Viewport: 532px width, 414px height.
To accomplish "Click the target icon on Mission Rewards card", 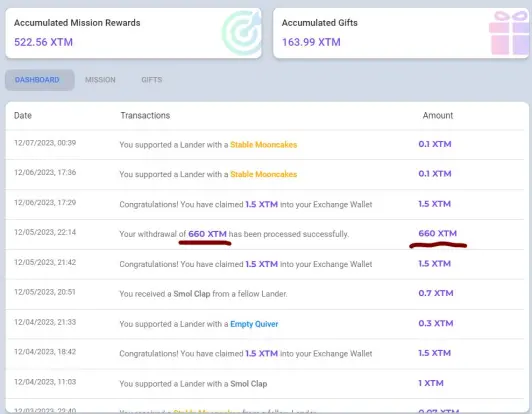I will point(242,33).
